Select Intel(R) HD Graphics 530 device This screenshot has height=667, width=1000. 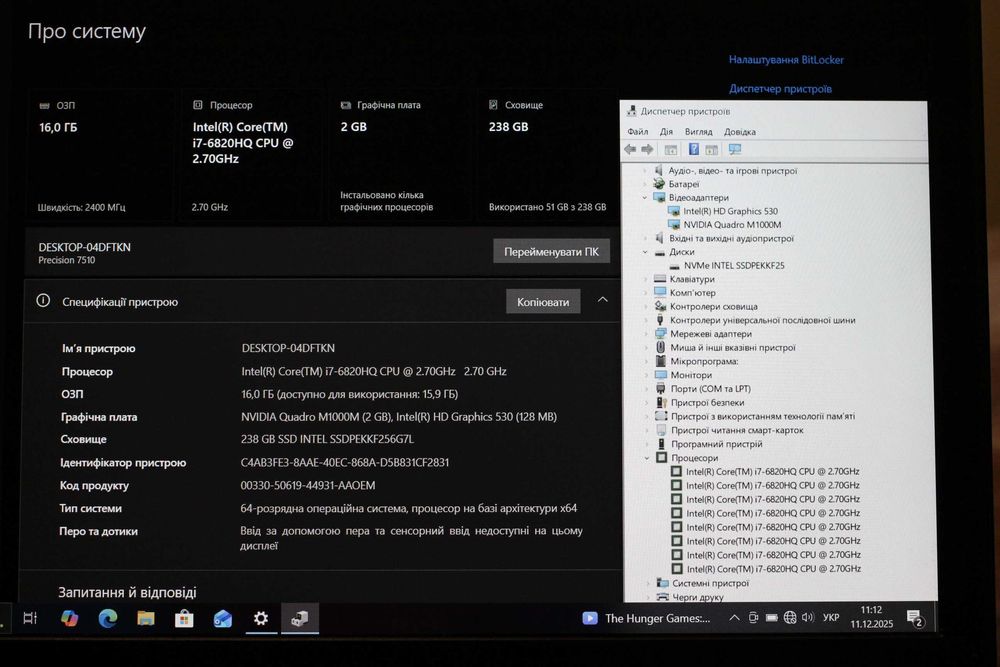tap(730, 211)
